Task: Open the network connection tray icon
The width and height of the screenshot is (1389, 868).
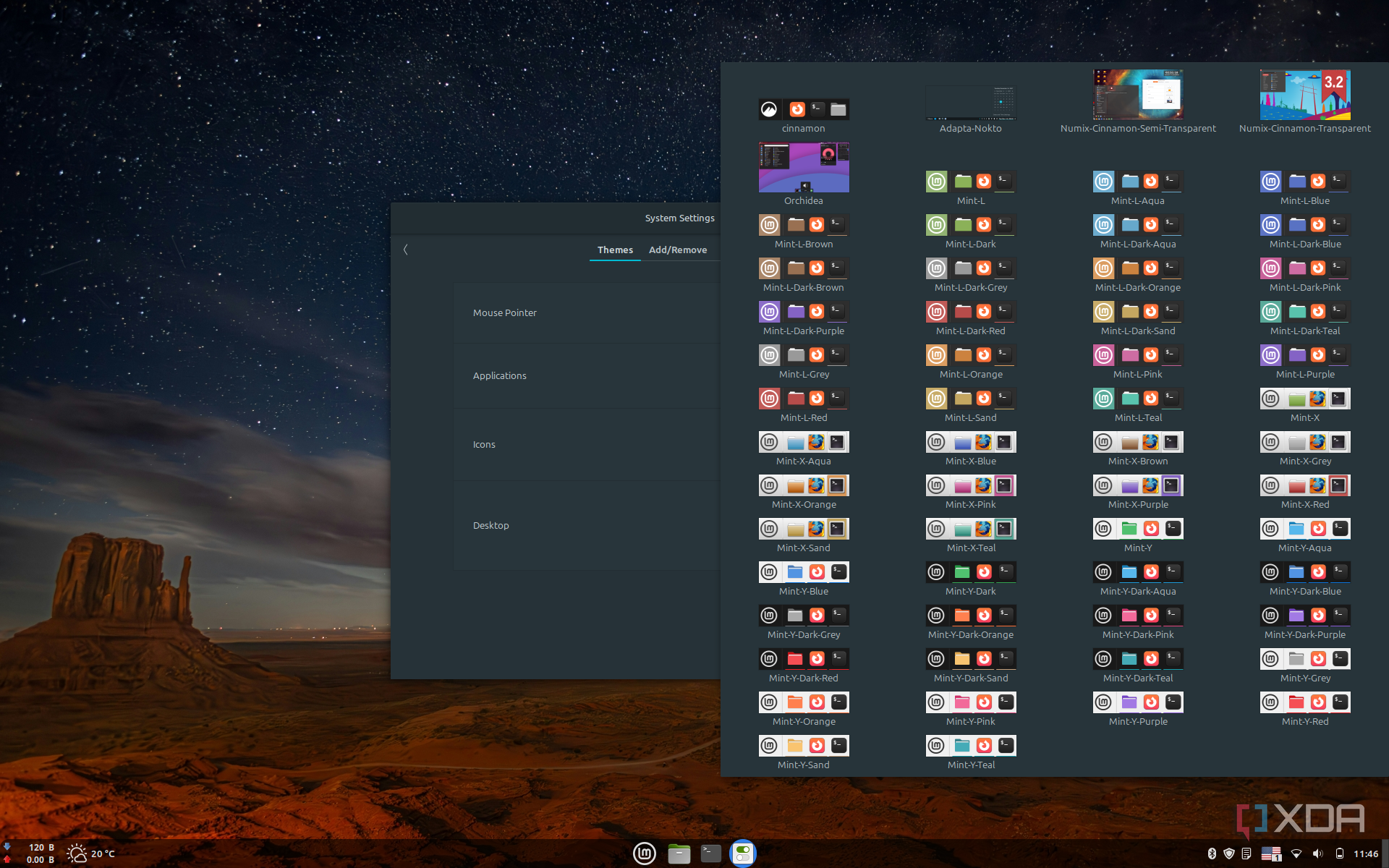Action: [1296, 854]
